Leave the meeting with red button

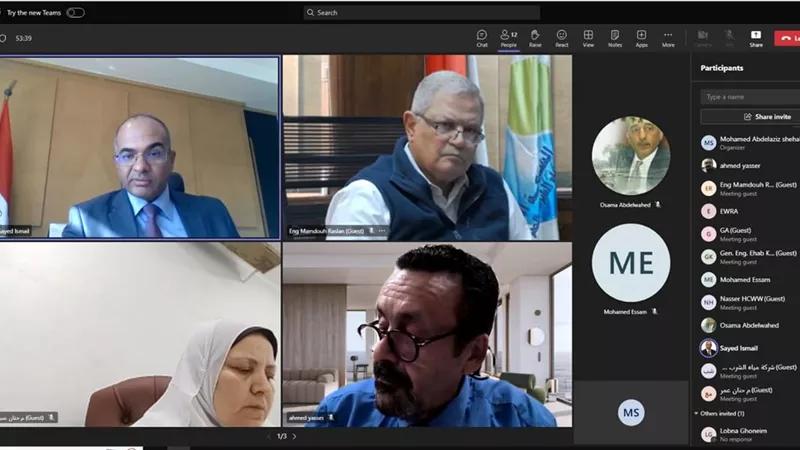tap(787, 38)
